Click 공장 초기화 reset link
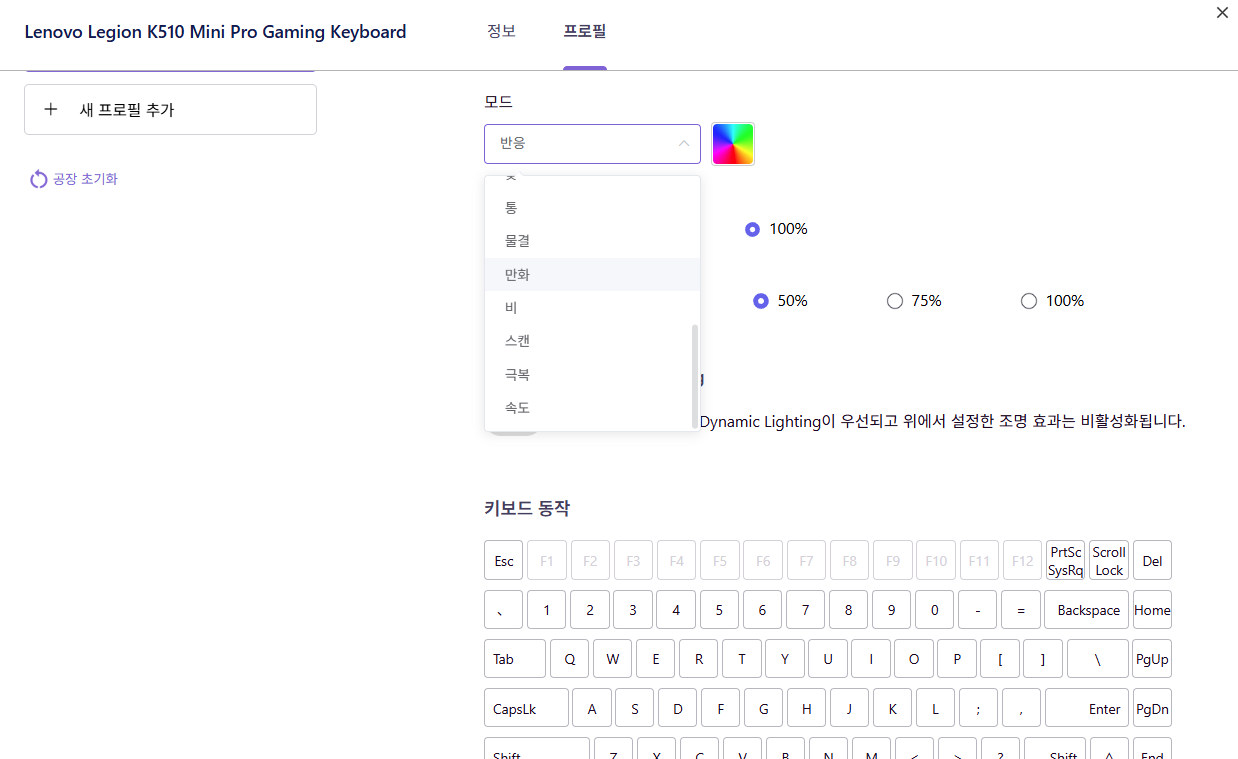 pyautogui.click(x=85, y=180)
